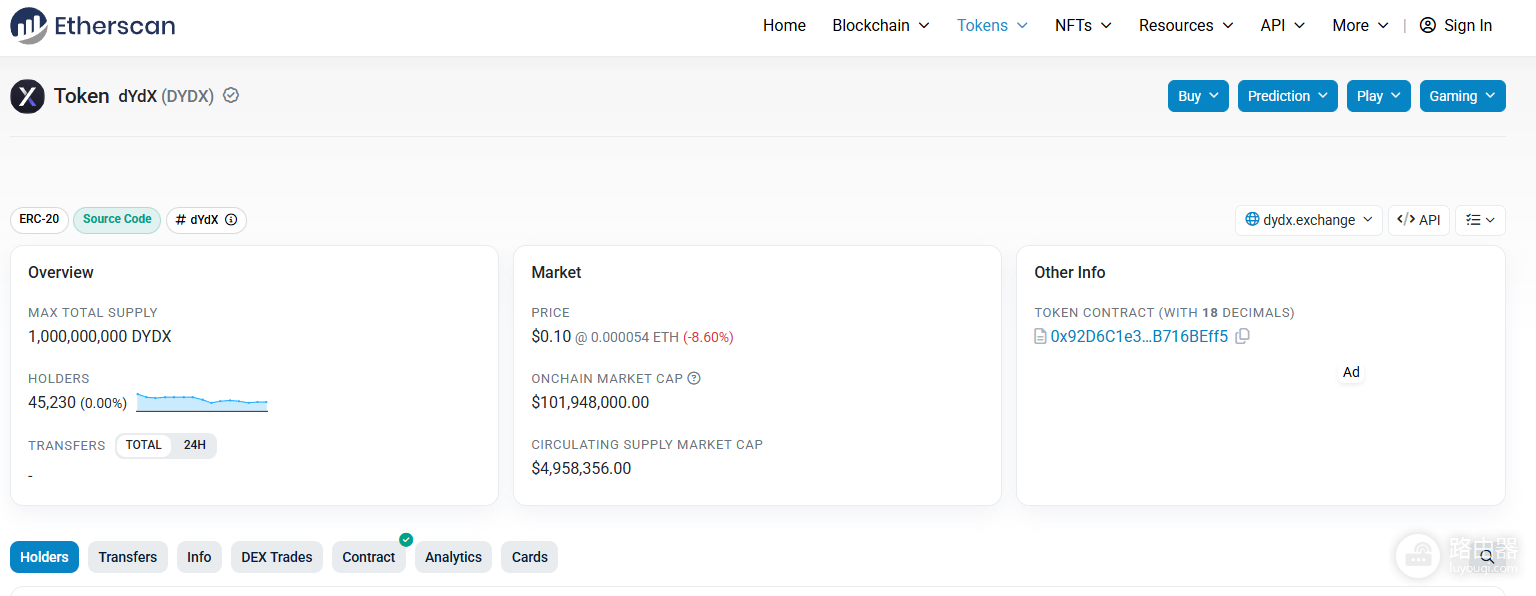Click the green verified badge on the Contract tab

406,540
